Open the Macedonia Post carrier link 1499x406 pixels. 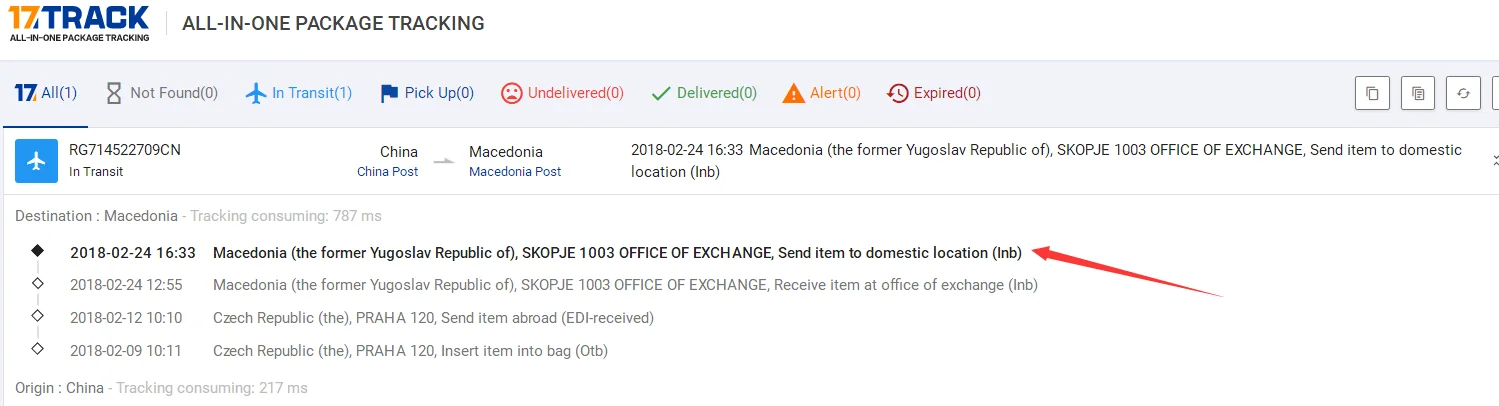click(x=515, y=172)
